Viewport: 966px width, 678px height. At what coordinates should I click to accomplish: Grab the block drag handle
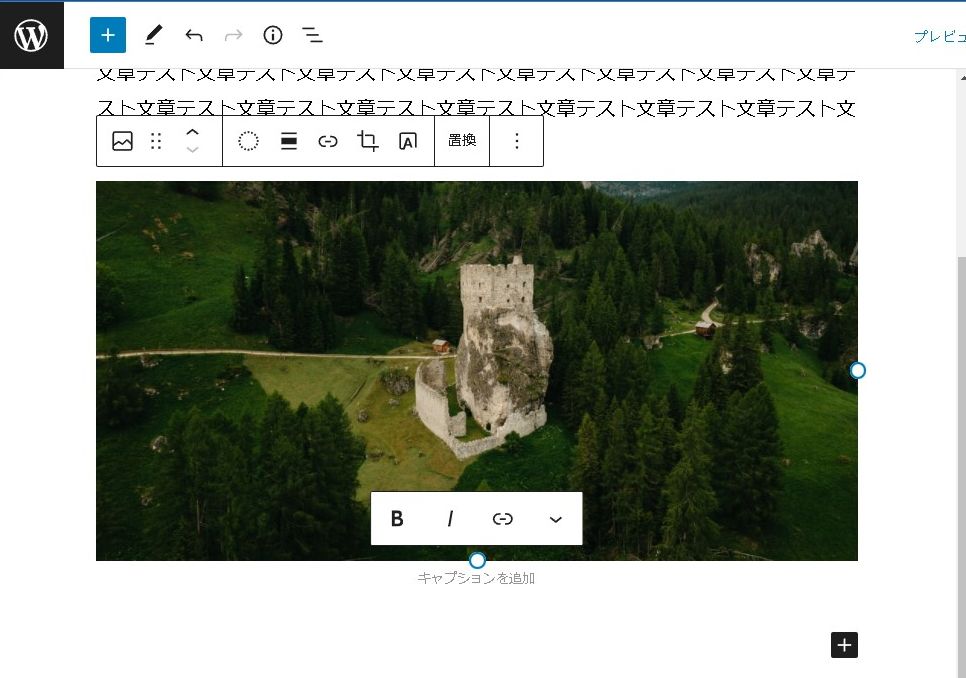pos(156,141)
